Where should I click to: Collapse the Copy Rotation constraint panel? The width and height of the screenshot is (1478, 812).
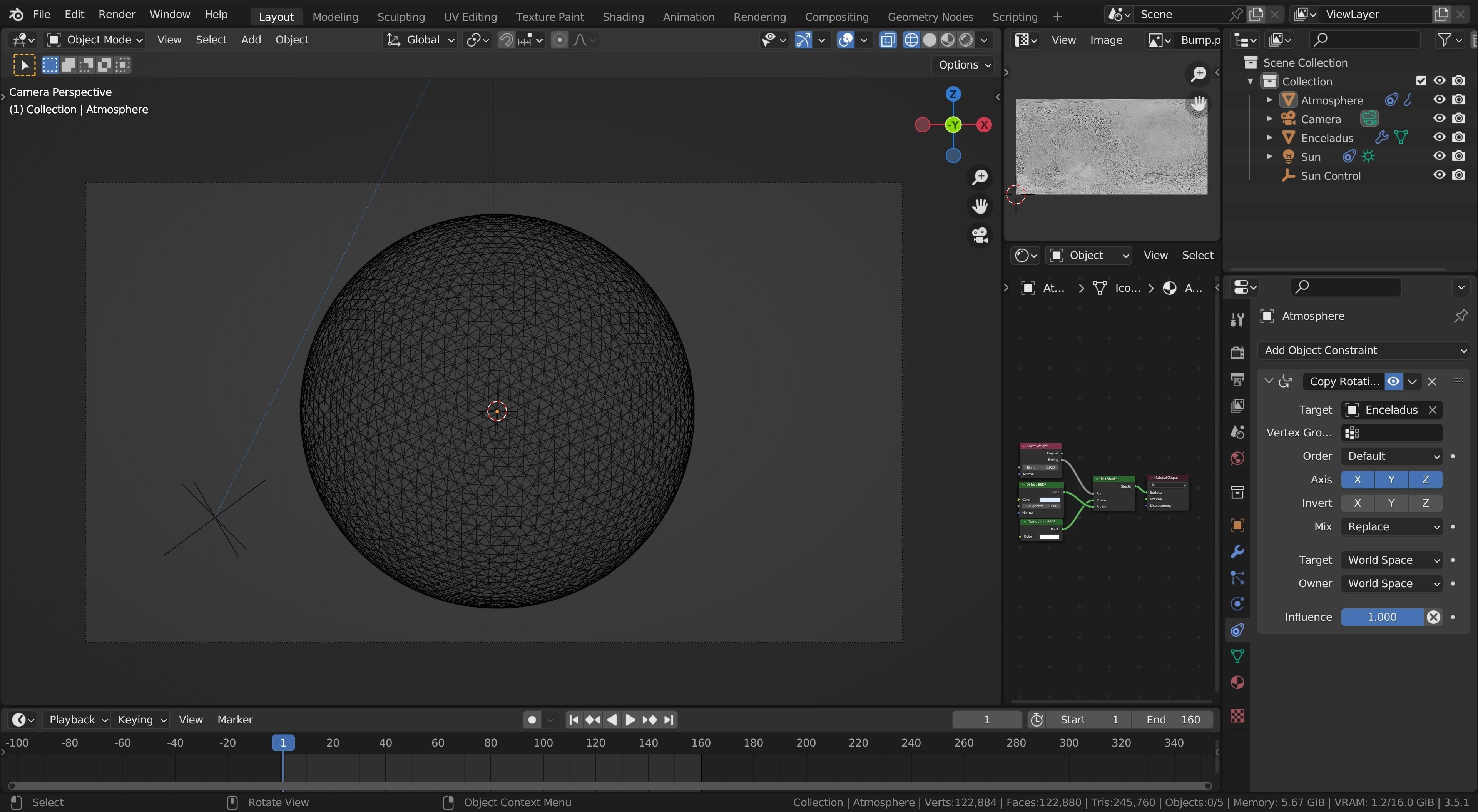(x=1269, y=382)
